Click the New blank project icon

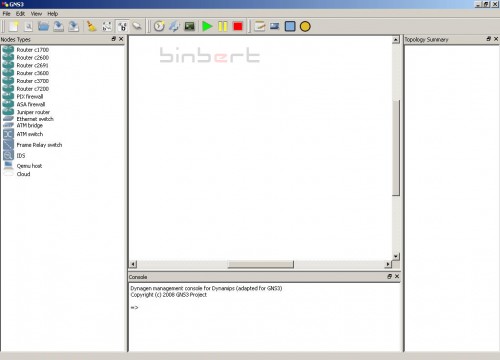14,26
